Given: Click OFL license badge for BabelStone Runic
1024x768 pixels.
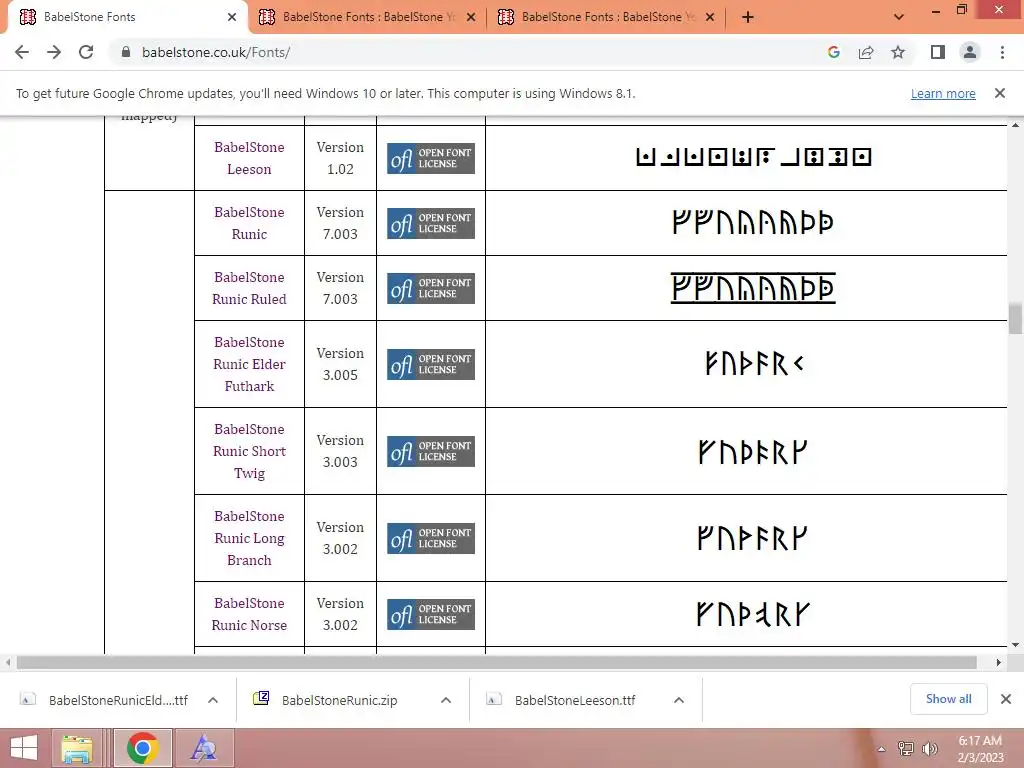Looking at the screenshot, I should tap(431, 223).
